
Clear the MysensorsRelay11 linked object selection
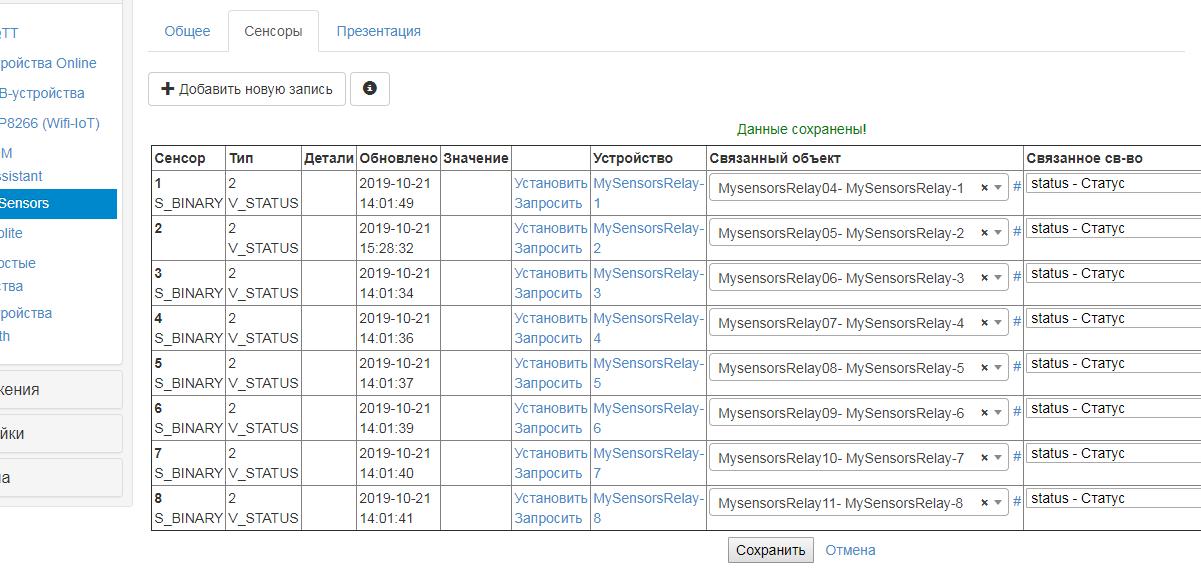tap(984, 503)
